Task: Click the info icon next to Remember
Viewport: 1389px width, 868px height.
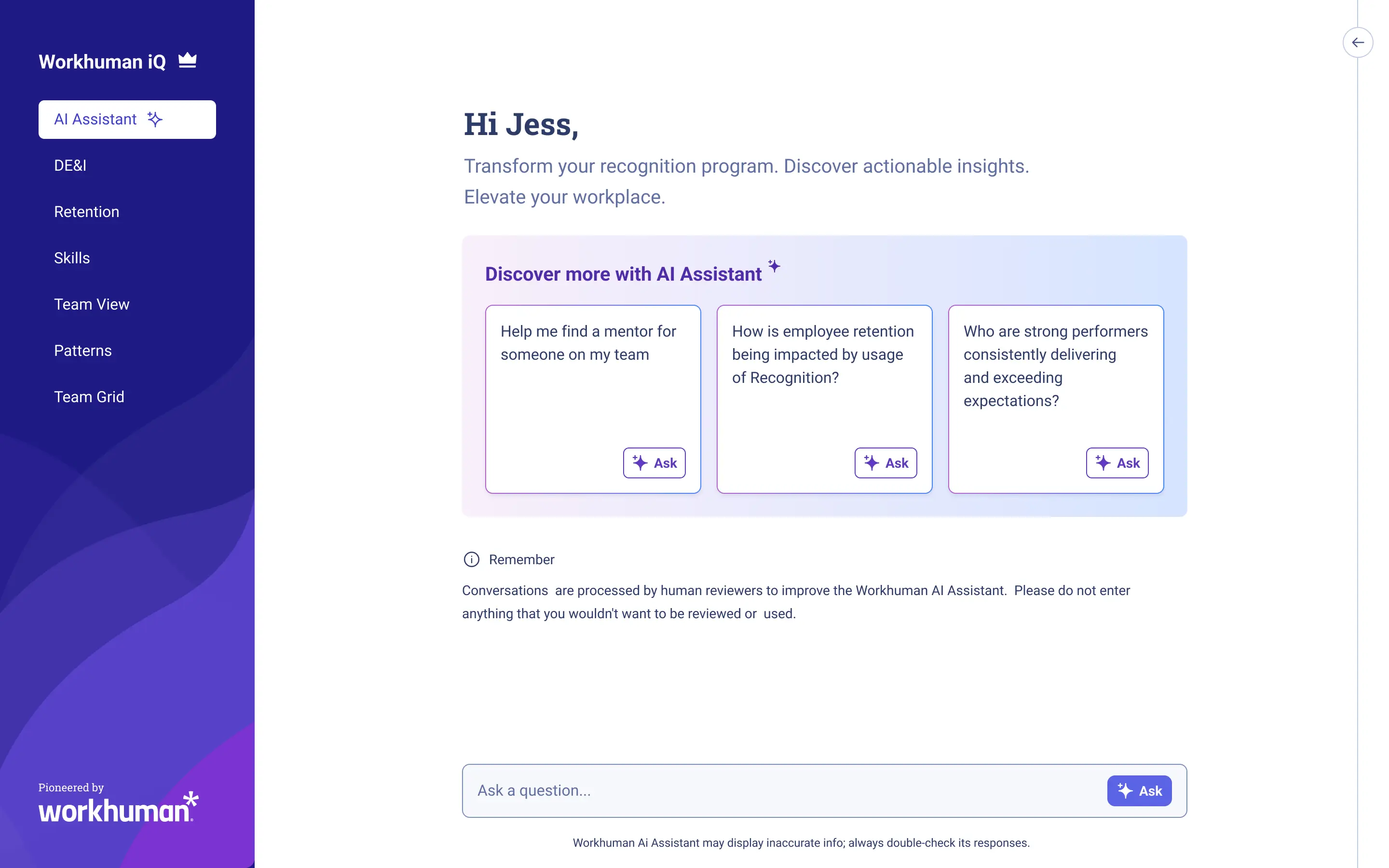Action: 471,559
